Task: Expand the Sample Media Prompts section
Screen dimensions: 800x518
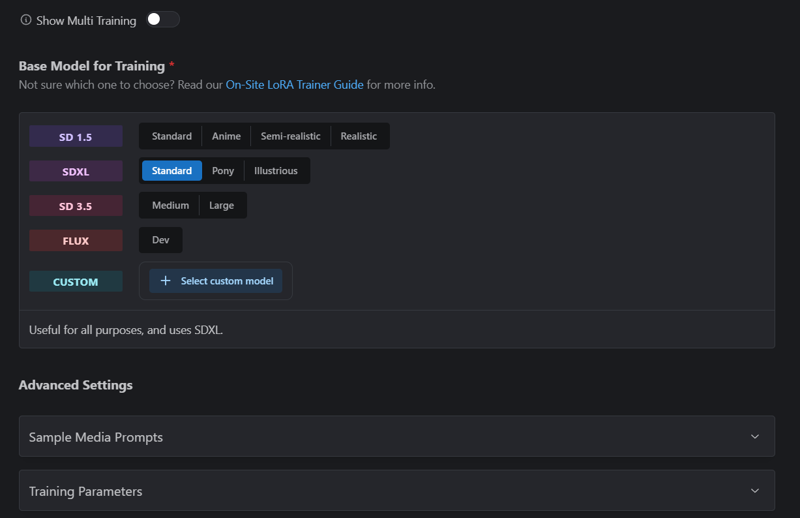Action: pos(397,436)
